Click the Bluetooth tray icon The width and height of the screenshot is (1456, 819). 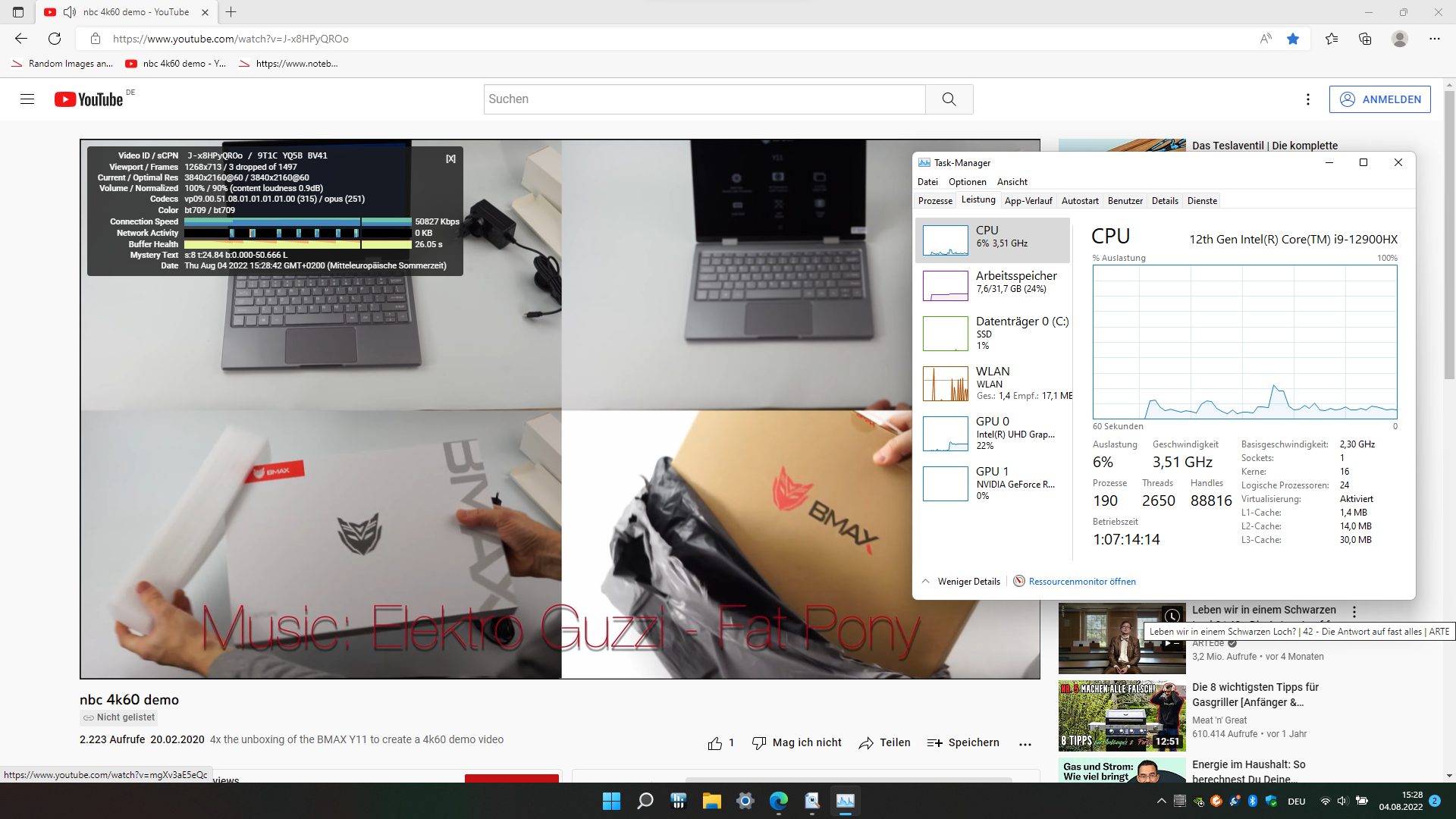[1253, 801]
